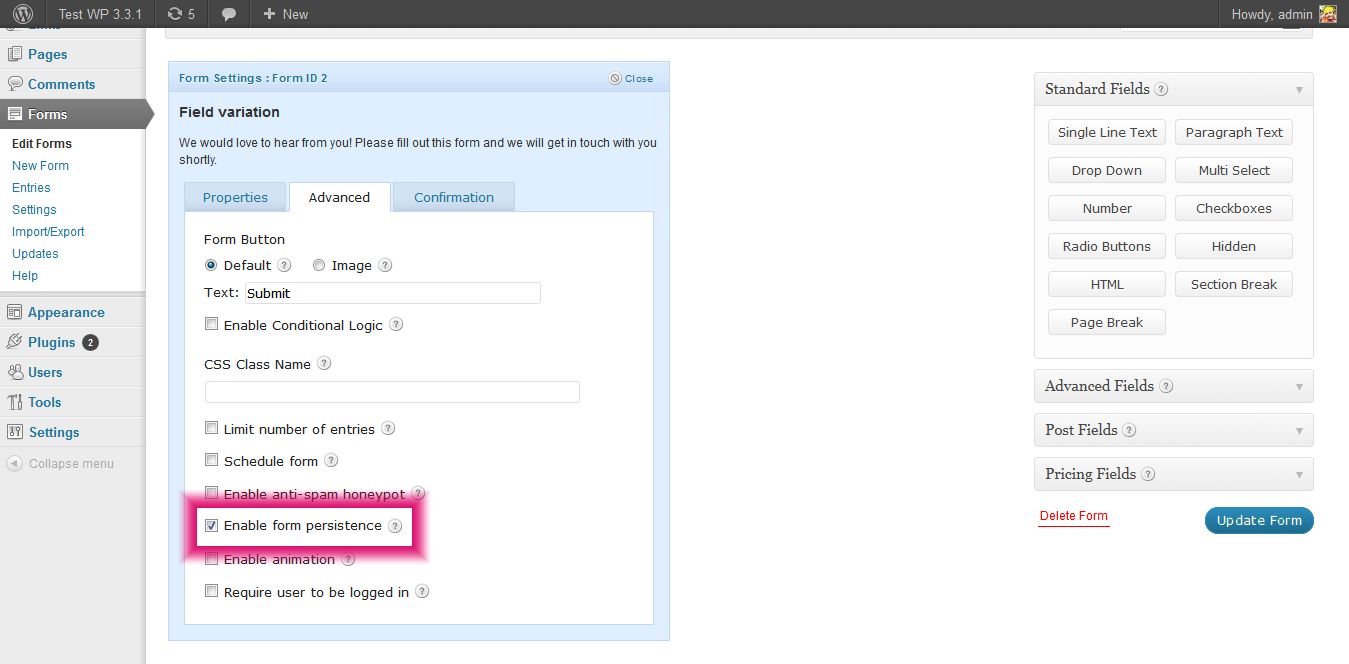
Task: Check Require user to be logged in
Action: [211, 591]
